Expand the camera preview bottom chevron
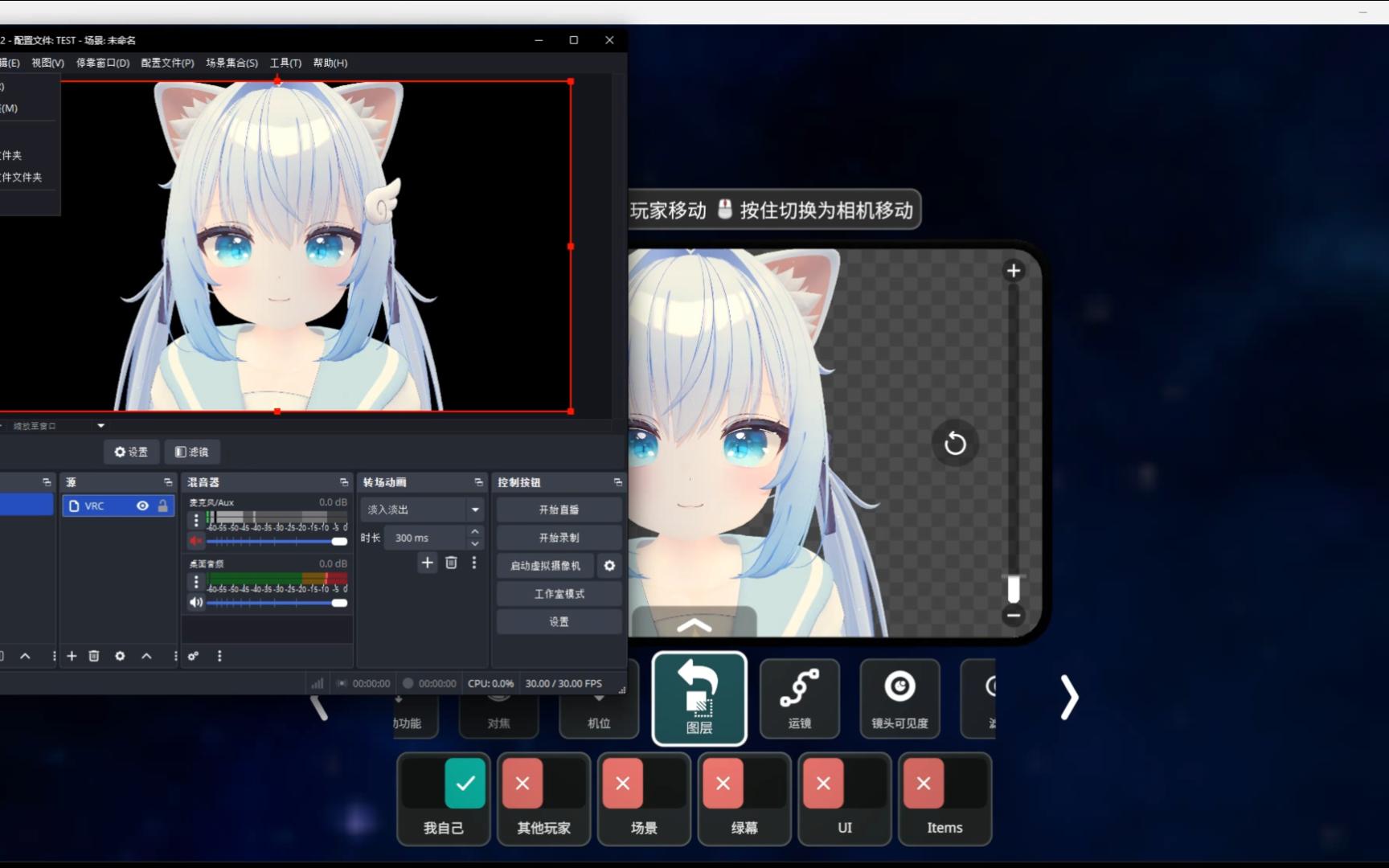1389x868 pixels. 694,624
